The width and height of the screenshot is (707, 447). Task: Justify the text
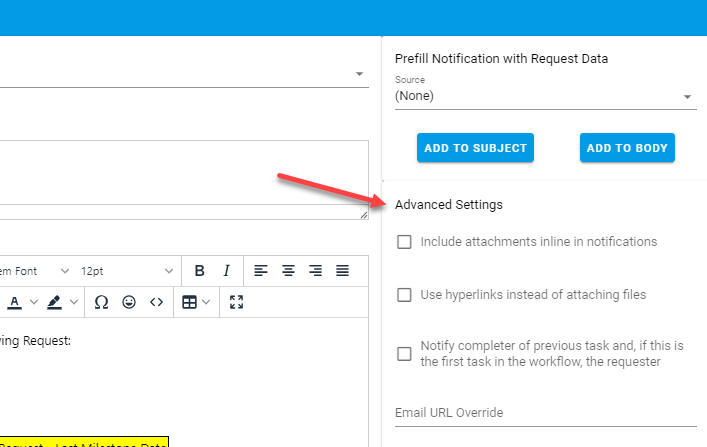point(342,271)
